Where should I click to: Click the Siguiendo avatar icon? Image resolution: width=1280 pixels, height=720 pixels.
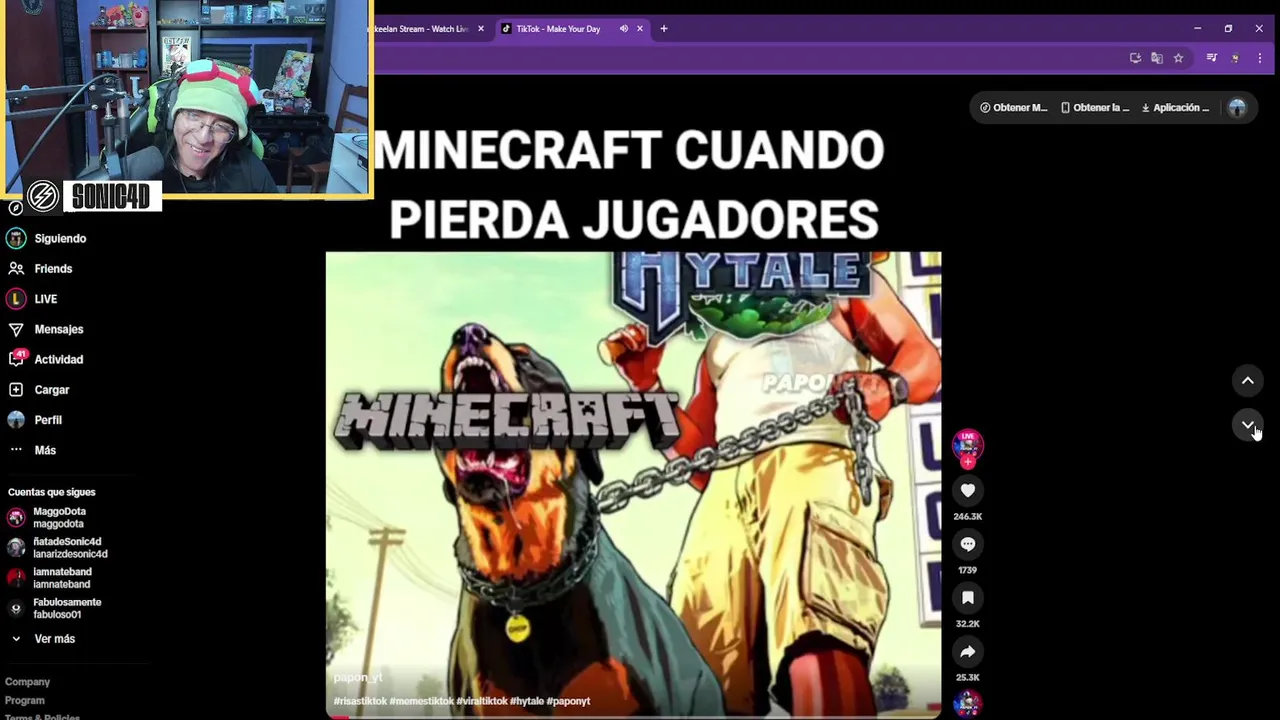[x=16, y=239]
